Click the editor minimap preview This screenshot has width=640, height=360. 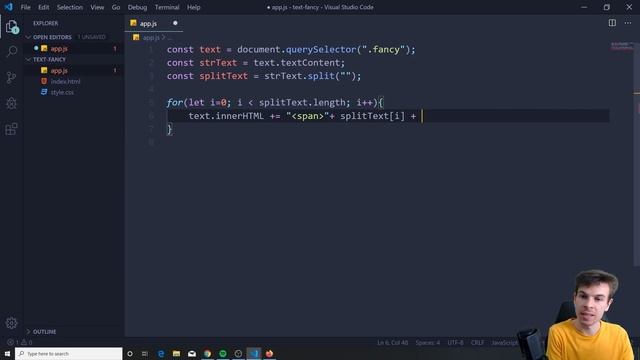click(x=622, y=46)
